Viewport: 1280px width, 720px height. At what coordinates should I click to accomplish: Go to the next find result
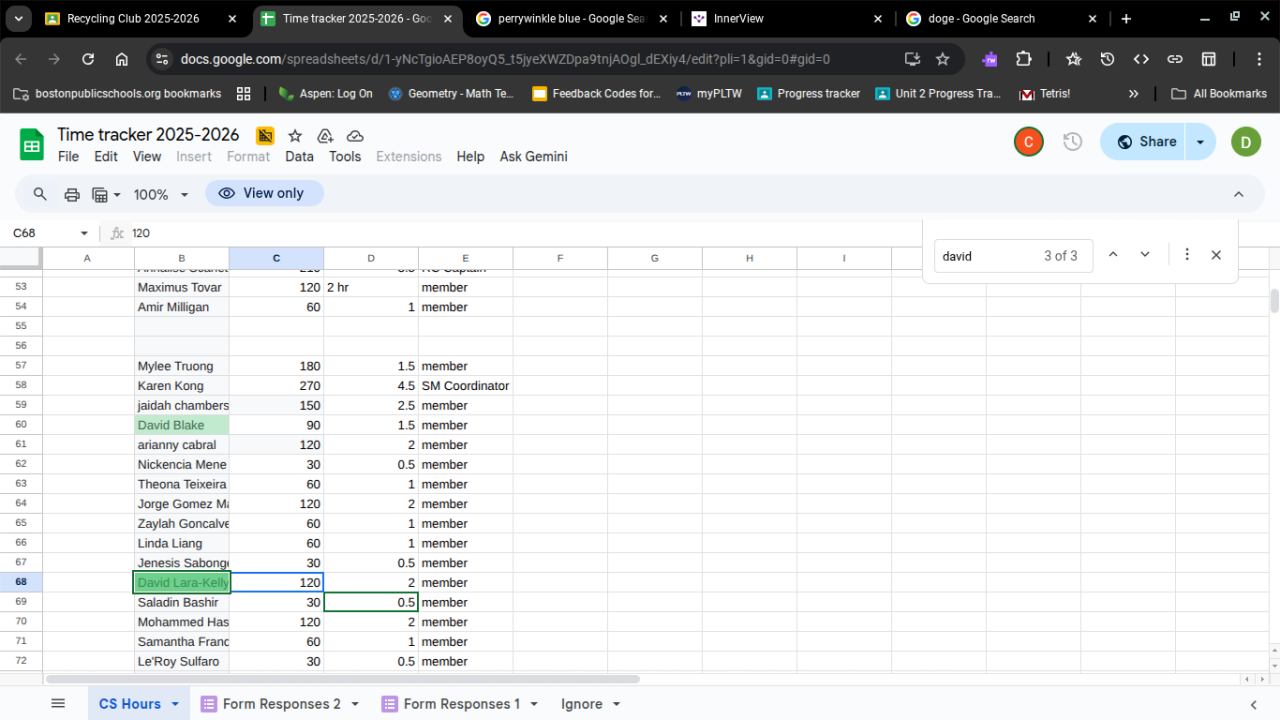pos(1145,255)
